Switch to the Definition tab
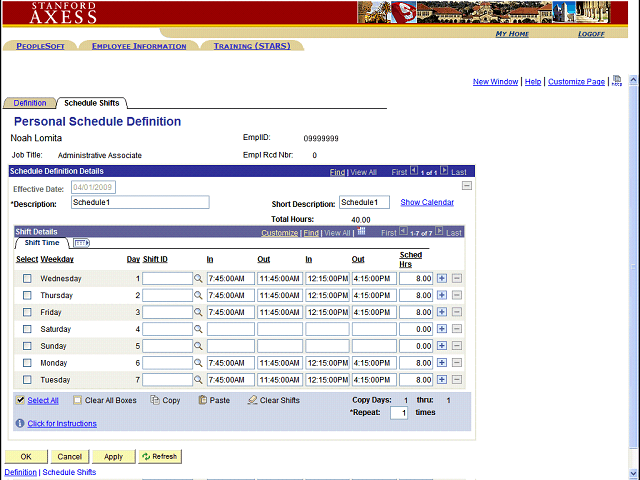Viewport: 640px width, 480px height. coord(29,103)
